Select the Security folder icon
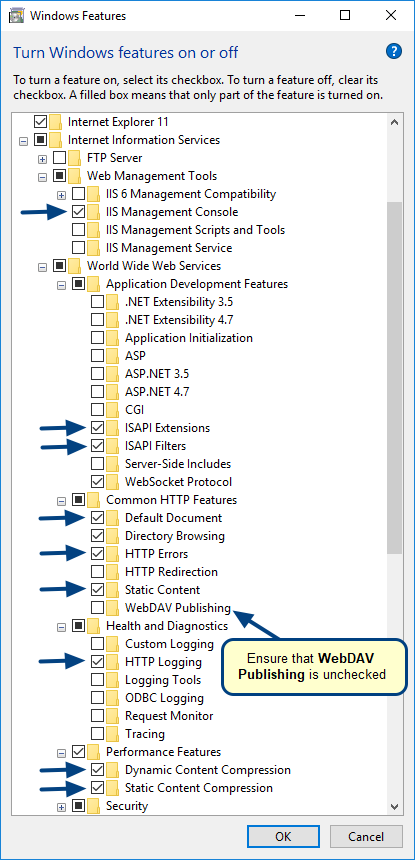 (93, 806)
